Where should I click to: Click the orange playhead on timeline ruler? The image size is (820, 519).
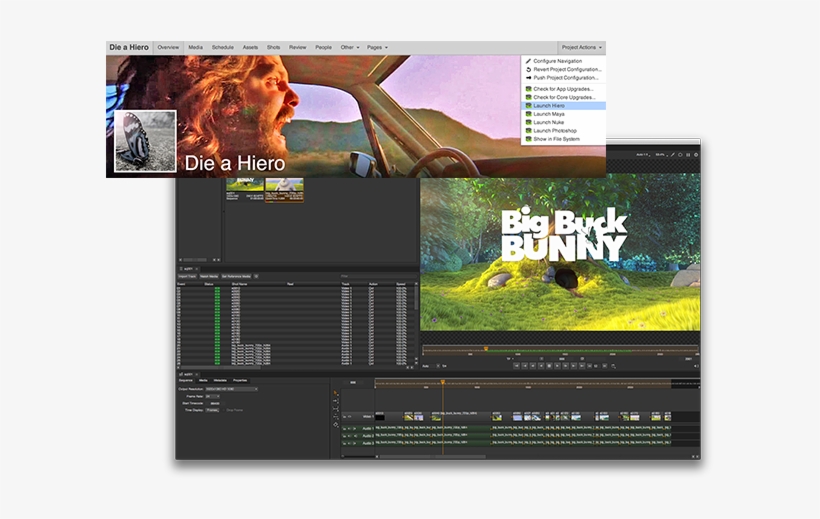[442, 382]
